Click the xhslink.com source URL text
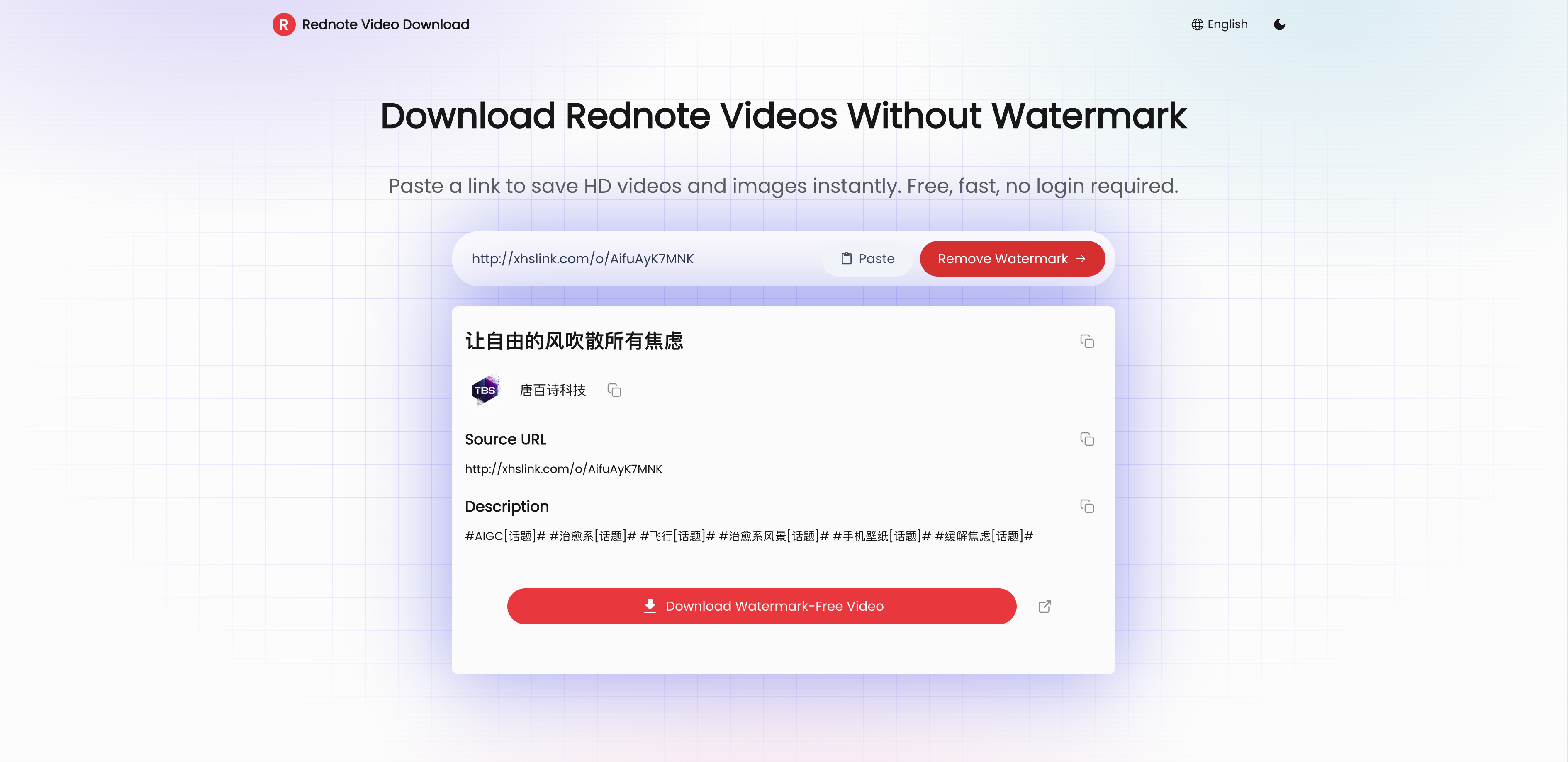1568x762 pixels. point(563,469)
